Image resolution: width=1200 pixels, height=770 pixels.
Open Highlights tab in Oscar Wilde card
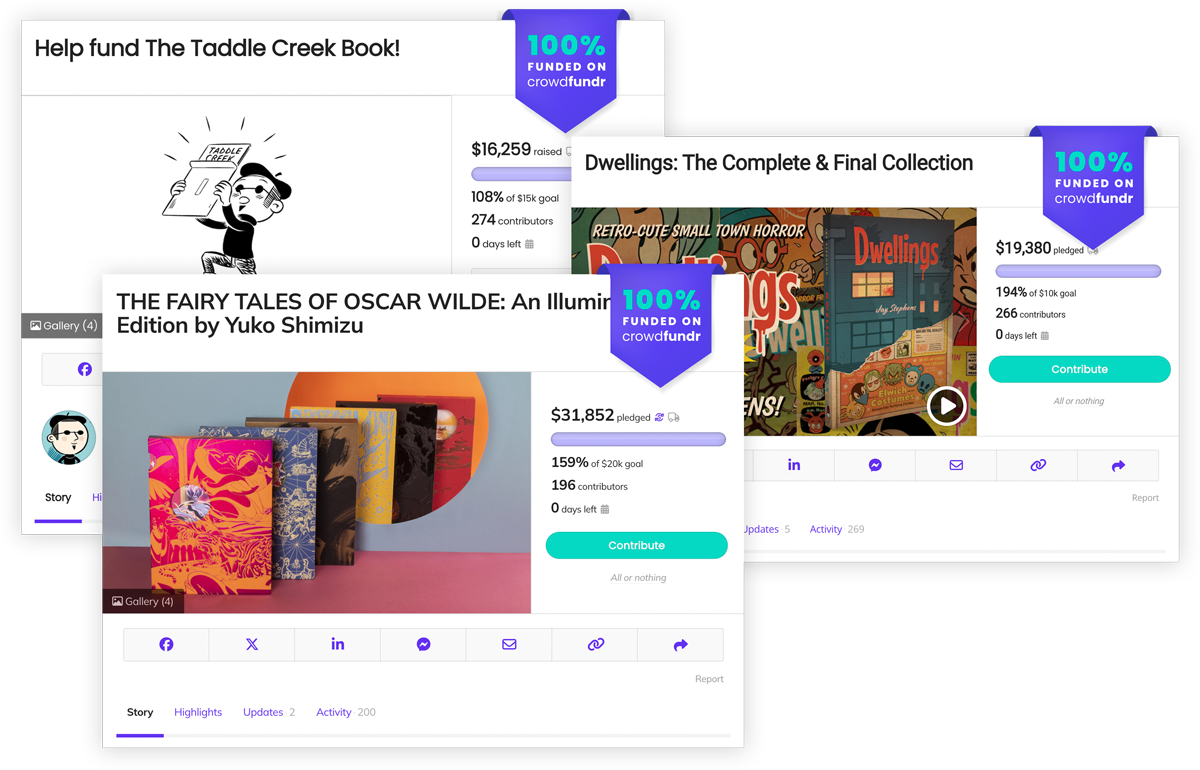198,712
